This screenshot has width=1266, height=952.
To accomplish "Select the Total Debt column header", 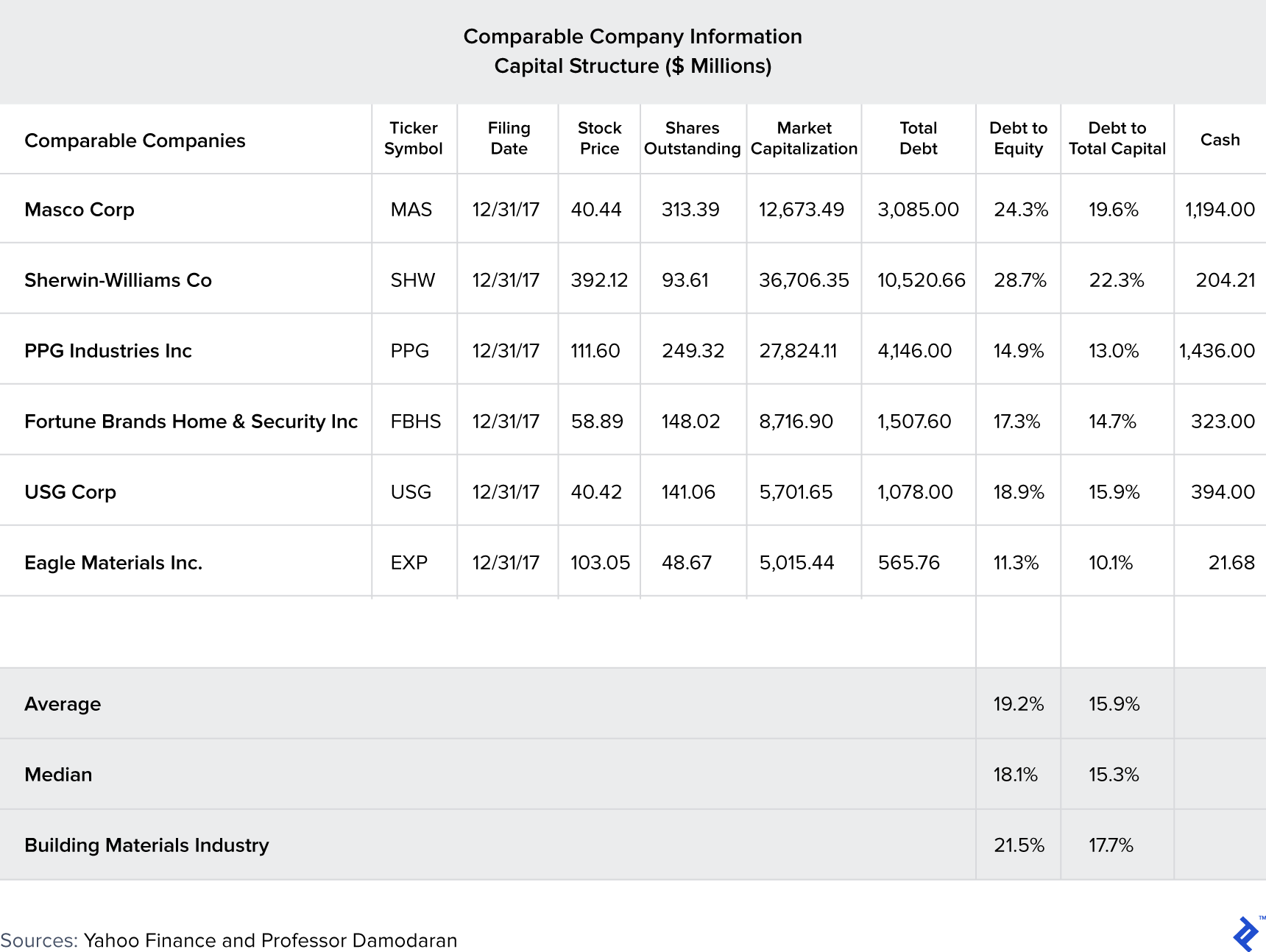I will click(x=918, y=138).
